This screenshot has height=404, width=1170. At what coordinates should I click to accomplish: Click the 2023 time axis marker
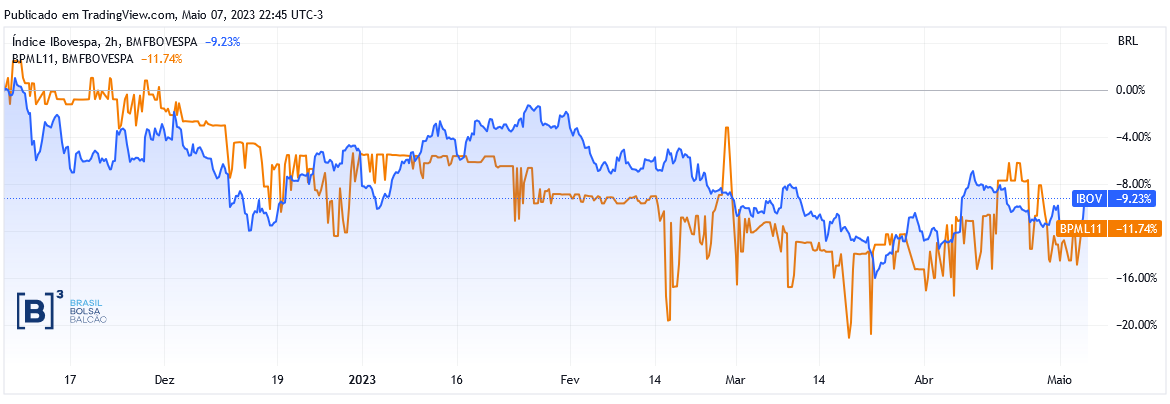363,379
